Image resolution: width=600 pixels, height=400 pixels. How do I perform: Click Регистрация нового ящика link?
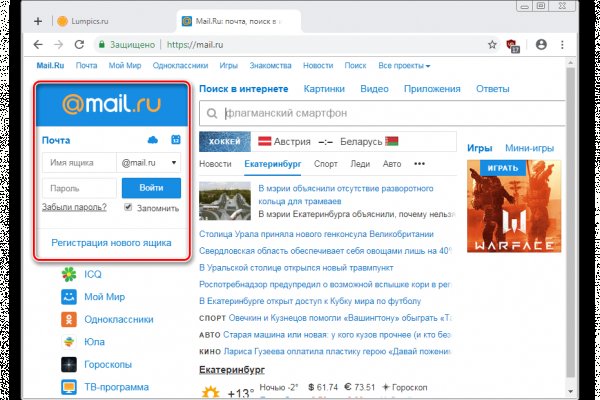(110, 243)
